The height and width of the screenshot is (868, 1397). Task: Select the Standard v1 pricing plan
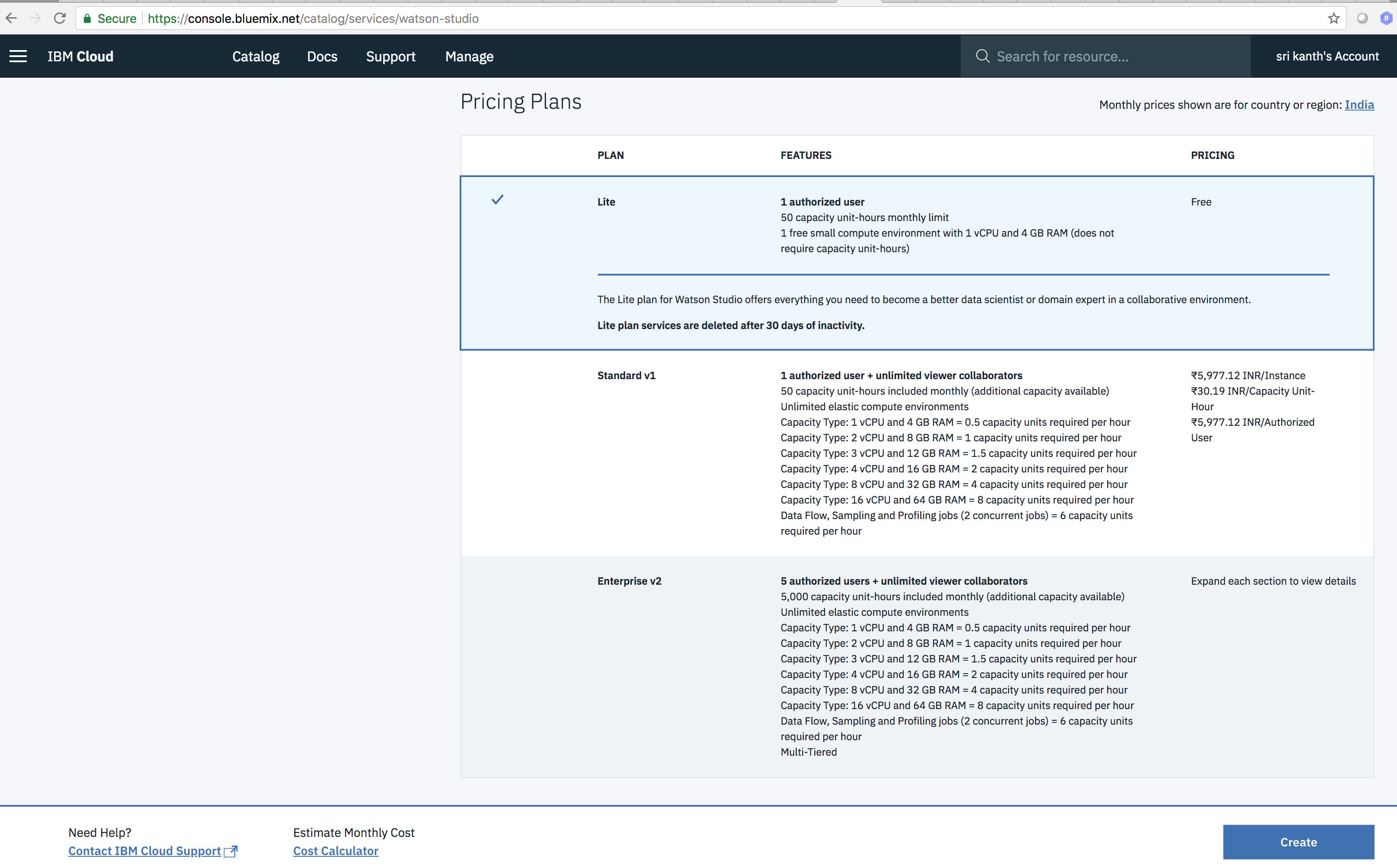917,453
